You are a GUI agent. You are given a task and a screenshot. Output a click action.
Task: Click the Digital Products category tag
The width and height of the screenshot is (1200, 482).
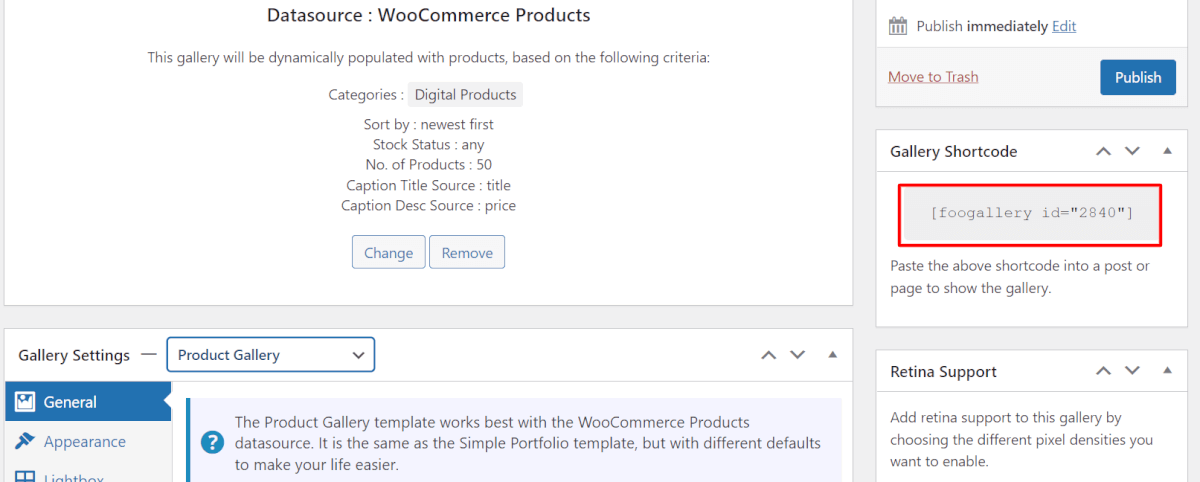(465, 95)
